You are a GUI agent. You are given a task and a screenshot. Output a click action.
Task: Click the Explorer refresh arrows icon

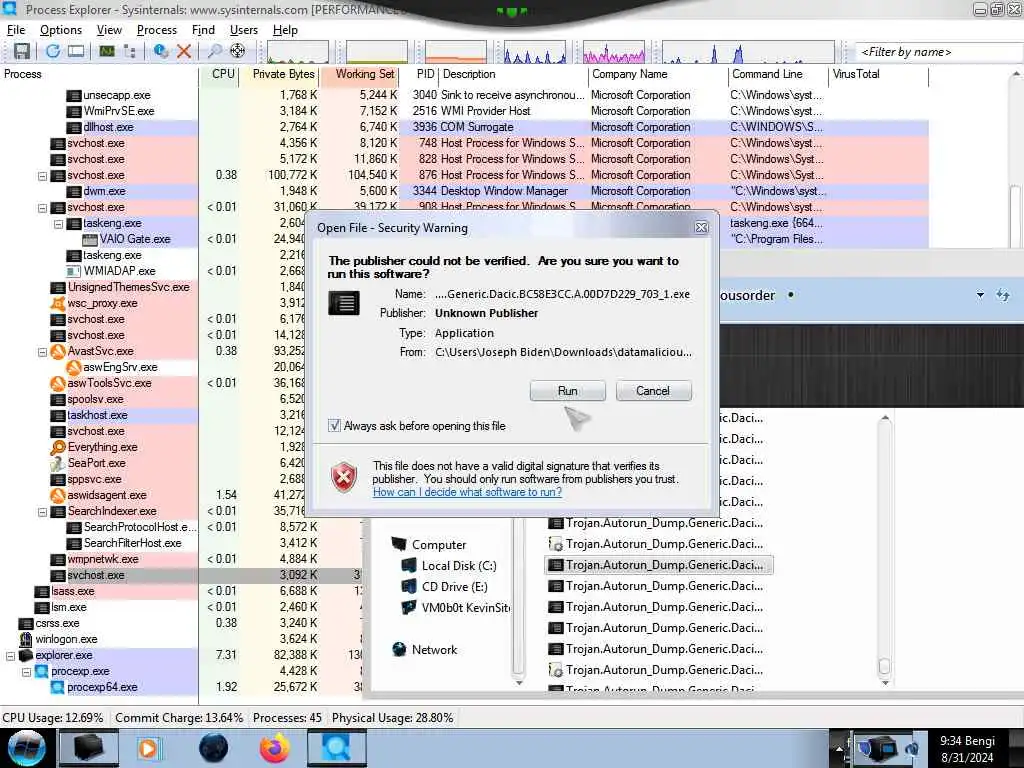tap(1003, 295)
